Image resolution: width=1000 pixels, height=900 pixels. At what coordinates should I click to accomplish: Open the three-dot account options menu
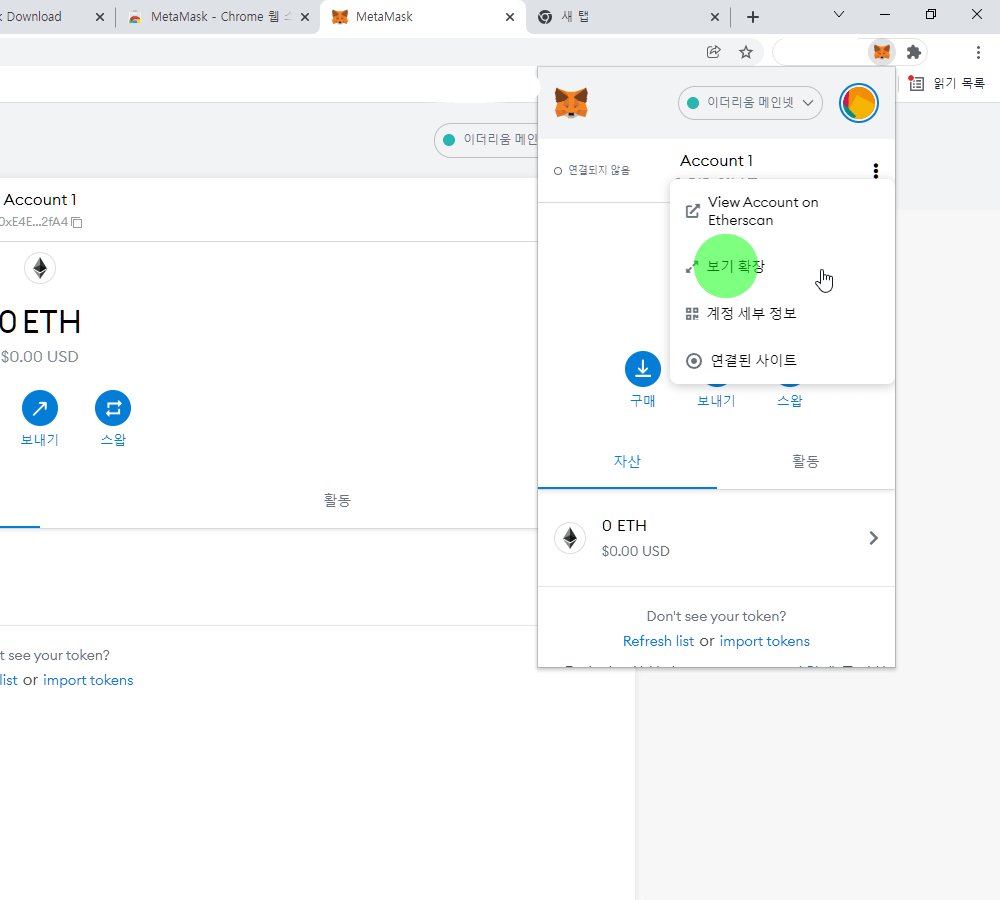876,171
